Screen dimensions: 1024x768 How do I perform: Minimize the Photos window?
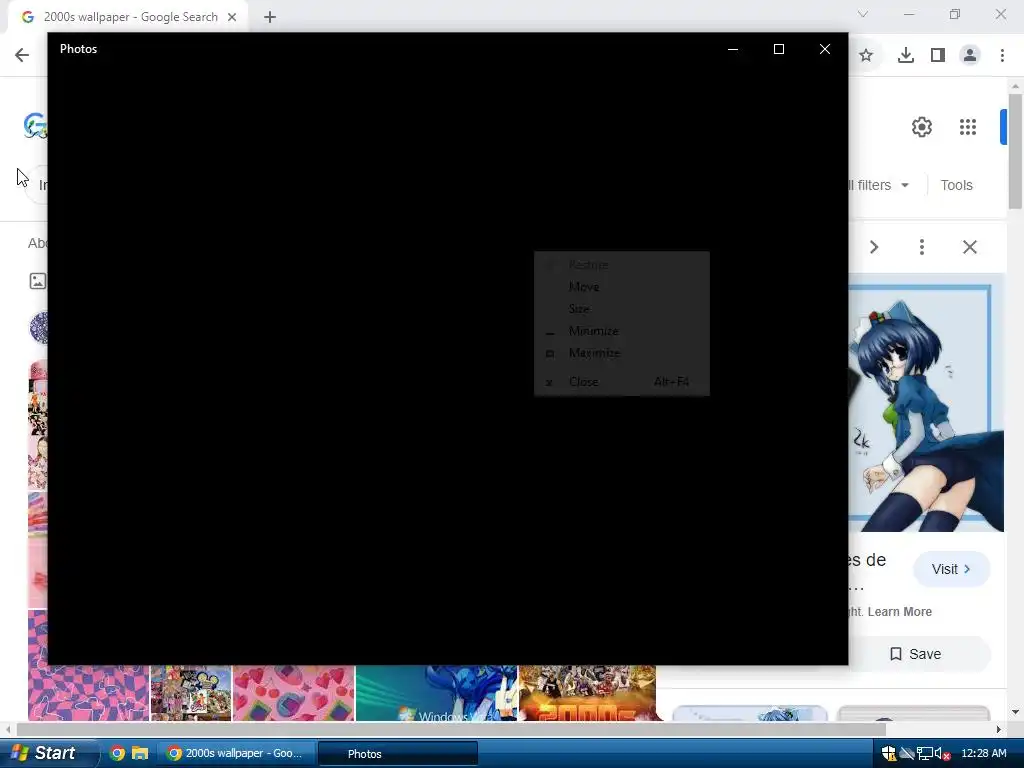733,49
